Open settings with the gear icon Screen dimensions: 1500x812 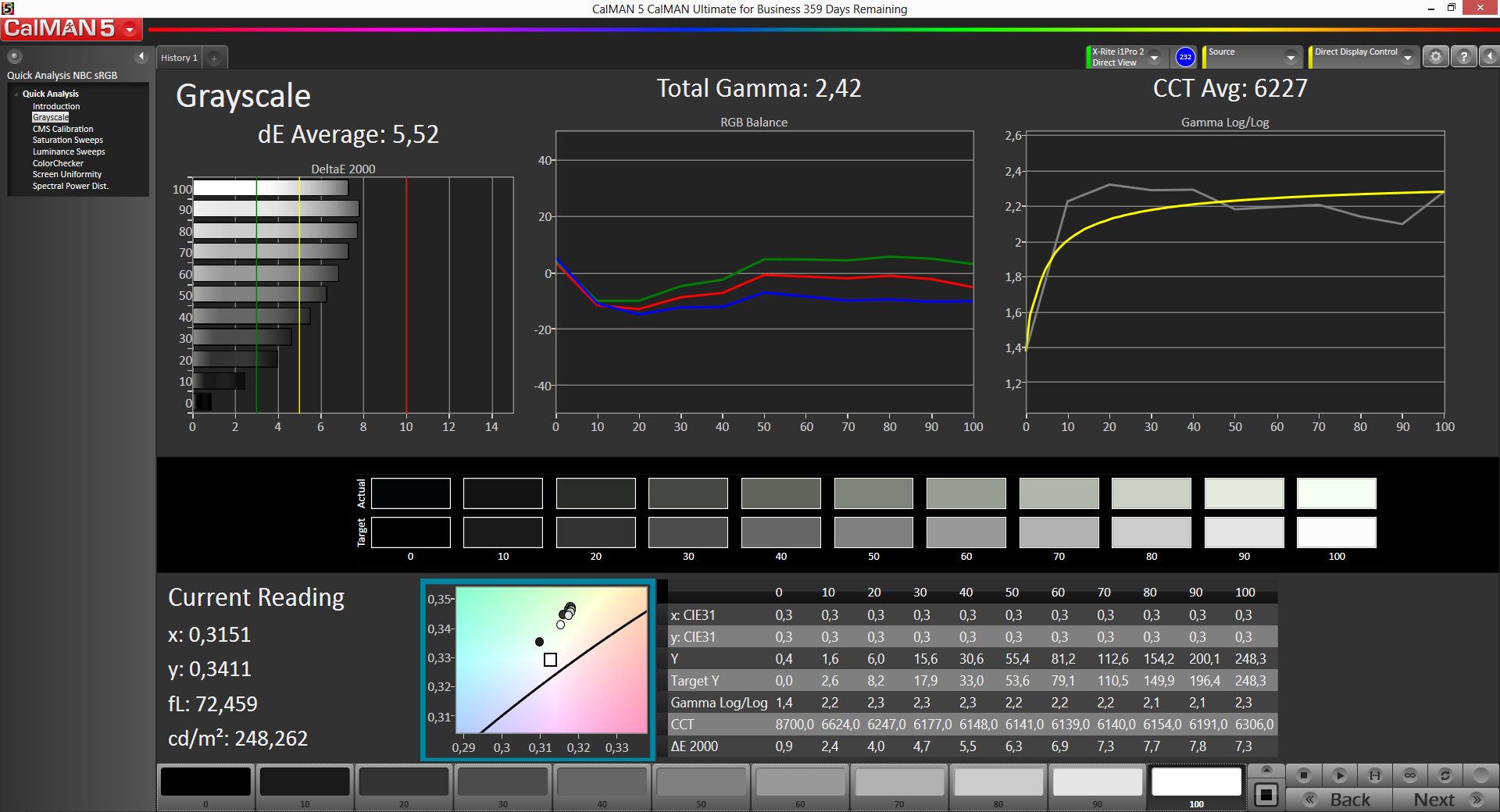pyautogui.click(x=1435, y=57)
